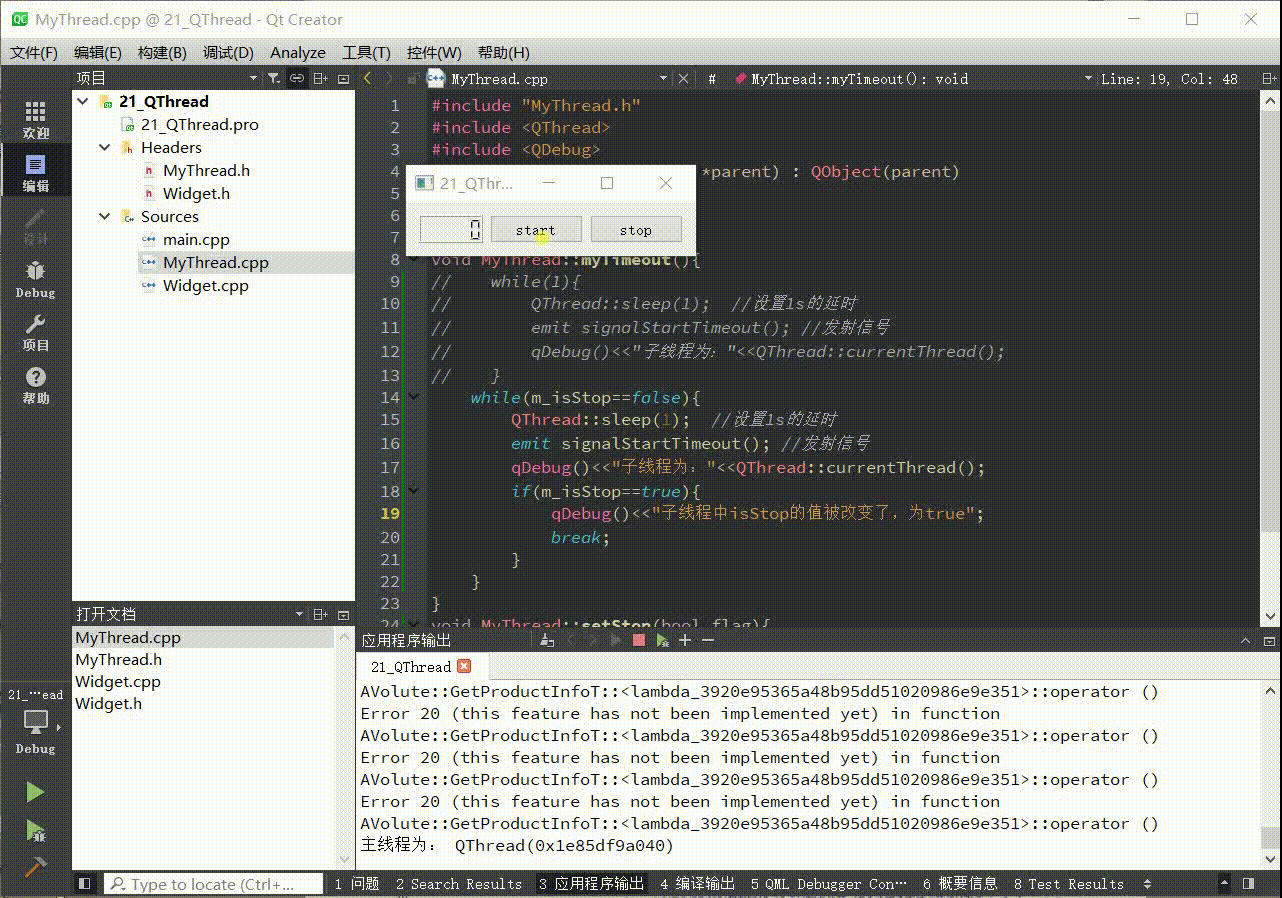Open the 欢迎 (Welcome) mode
This screenshot has height=898, width=1282.
pos(36,120)
